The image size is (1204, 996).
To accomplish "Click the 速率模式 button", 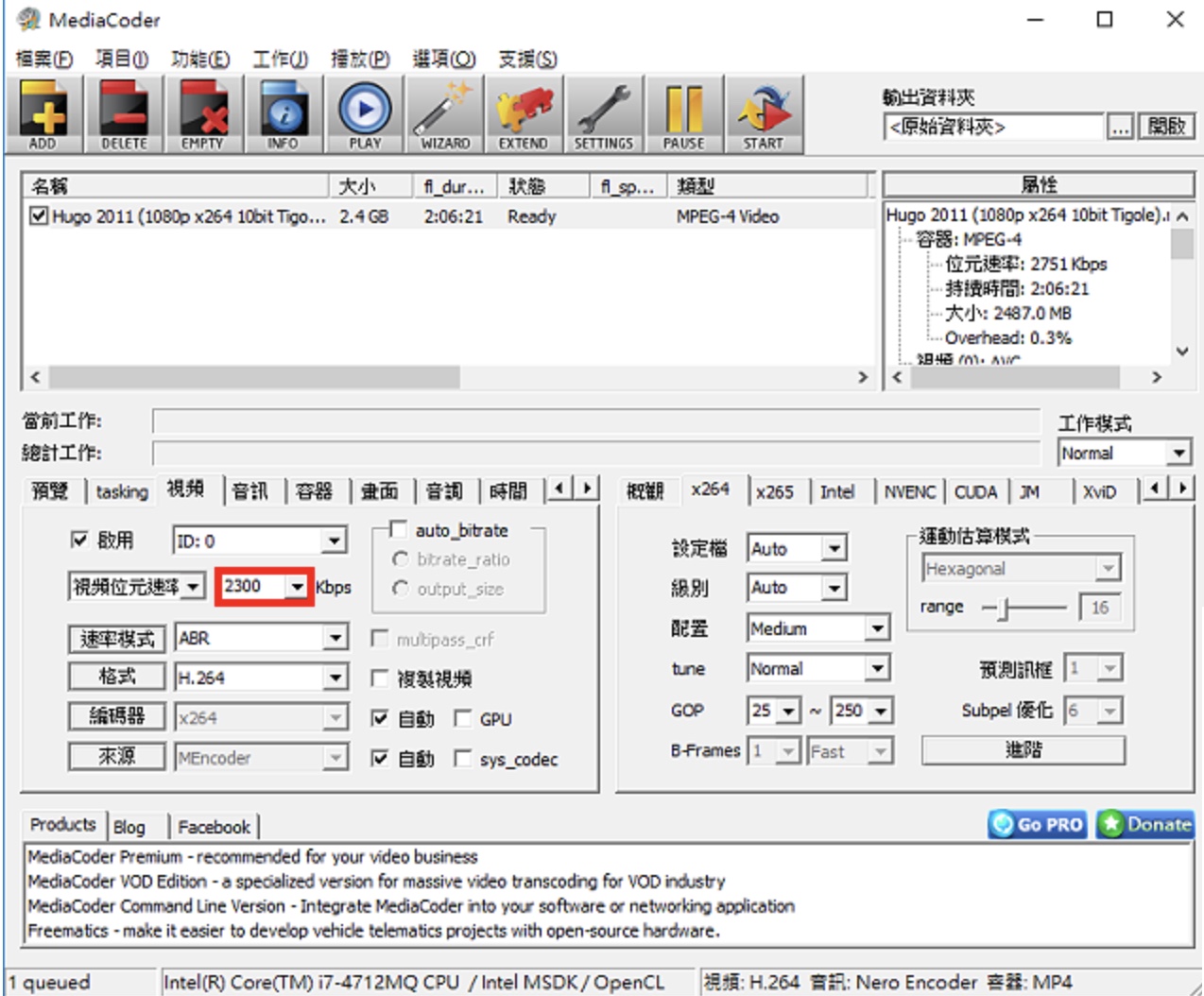I will [x=117, y=640].
